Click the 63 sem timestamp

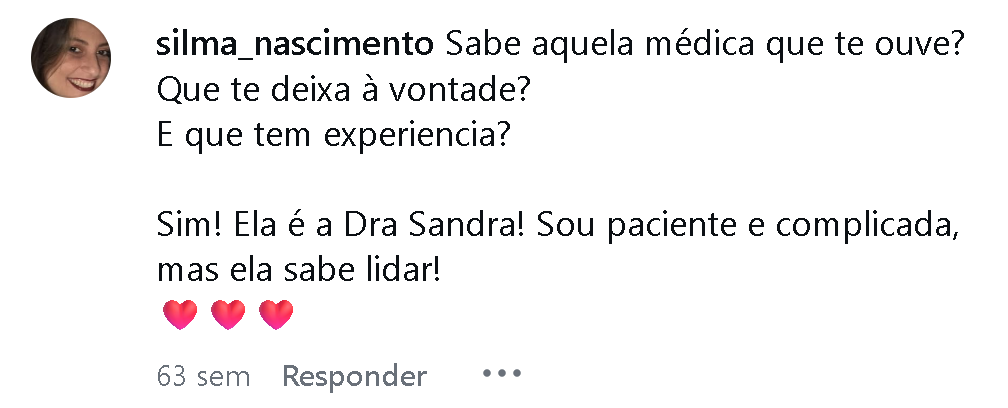[x=203, y=377]
